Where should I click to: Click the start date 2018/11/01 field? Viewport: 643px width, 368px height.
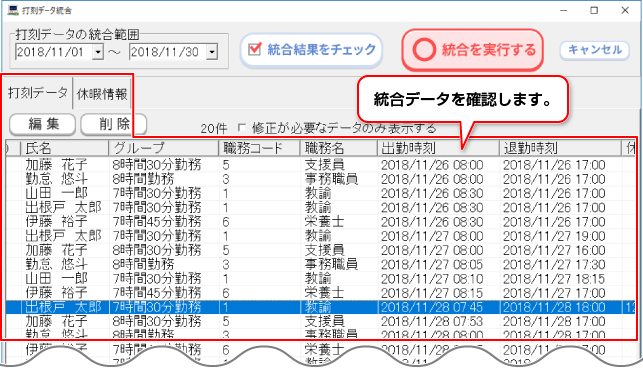point(54,52)
